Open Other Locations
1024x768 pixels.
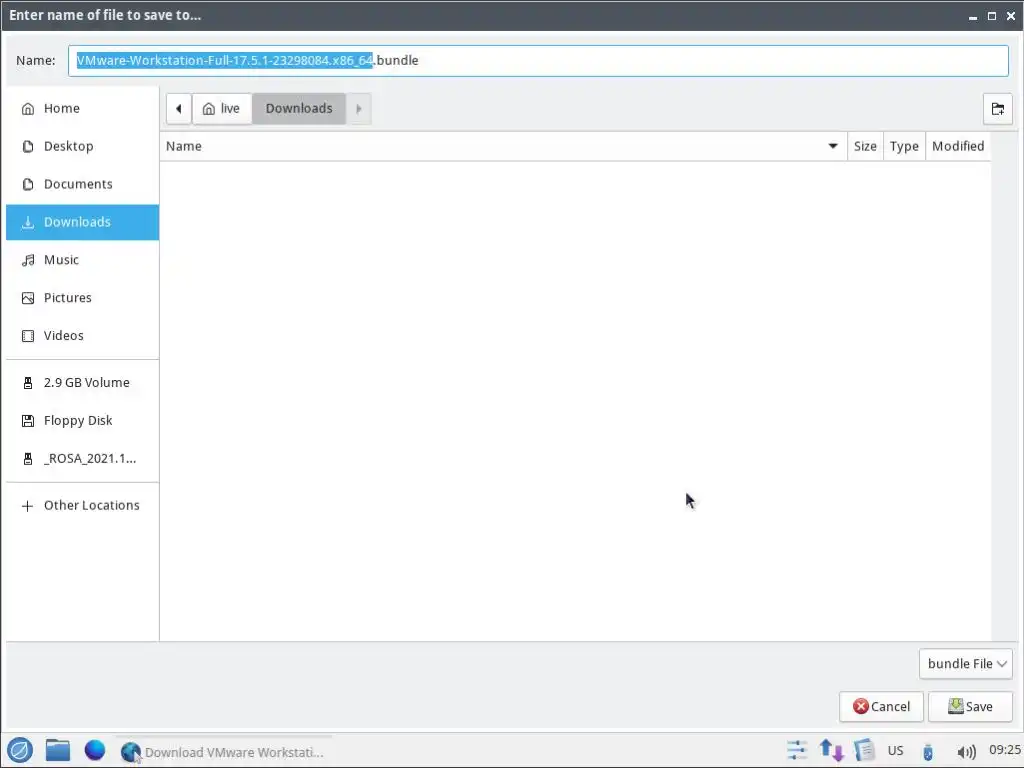pos(82,505)
